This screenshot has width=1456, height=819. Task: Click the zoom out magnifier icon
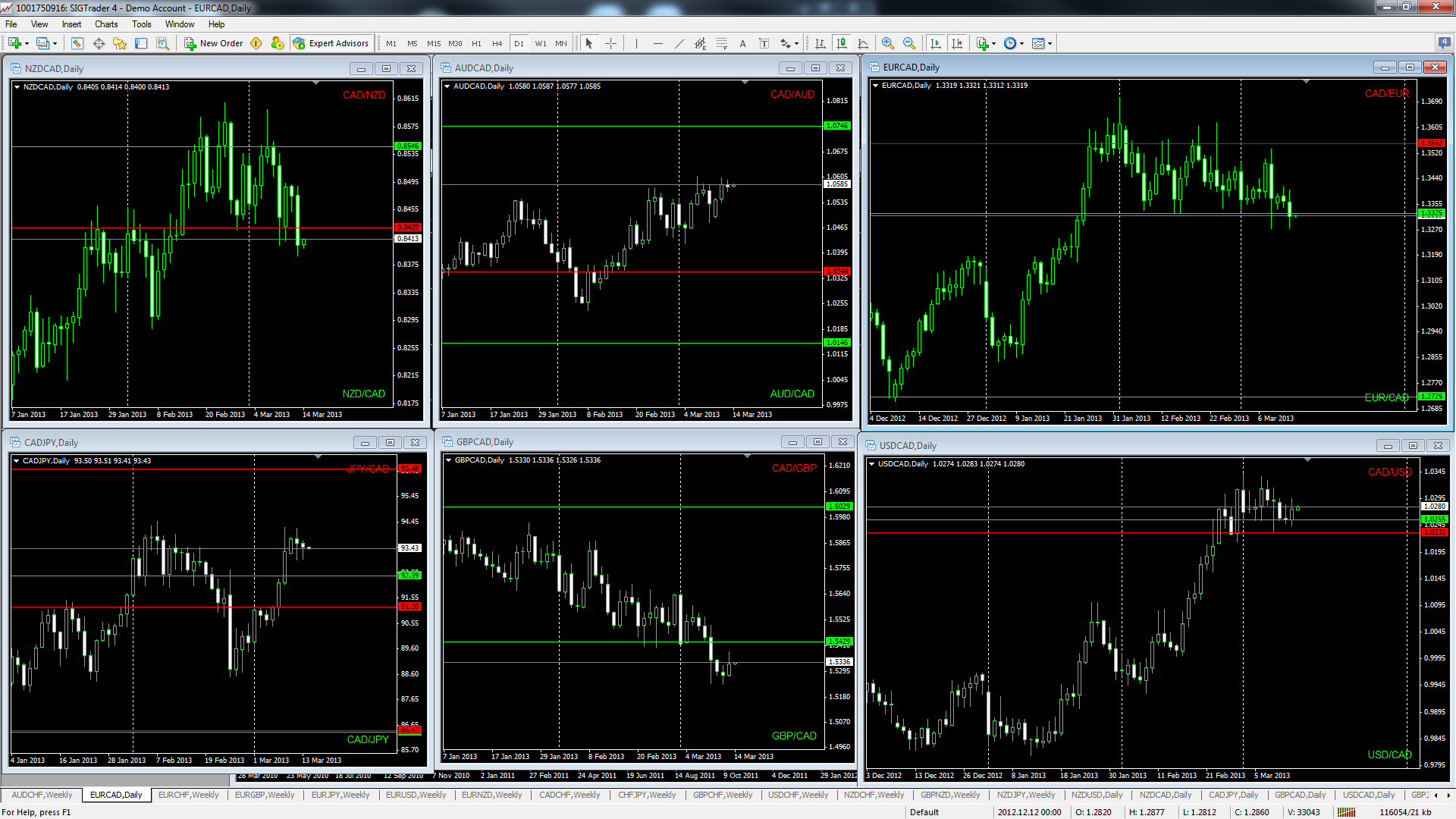pos(908,43)
